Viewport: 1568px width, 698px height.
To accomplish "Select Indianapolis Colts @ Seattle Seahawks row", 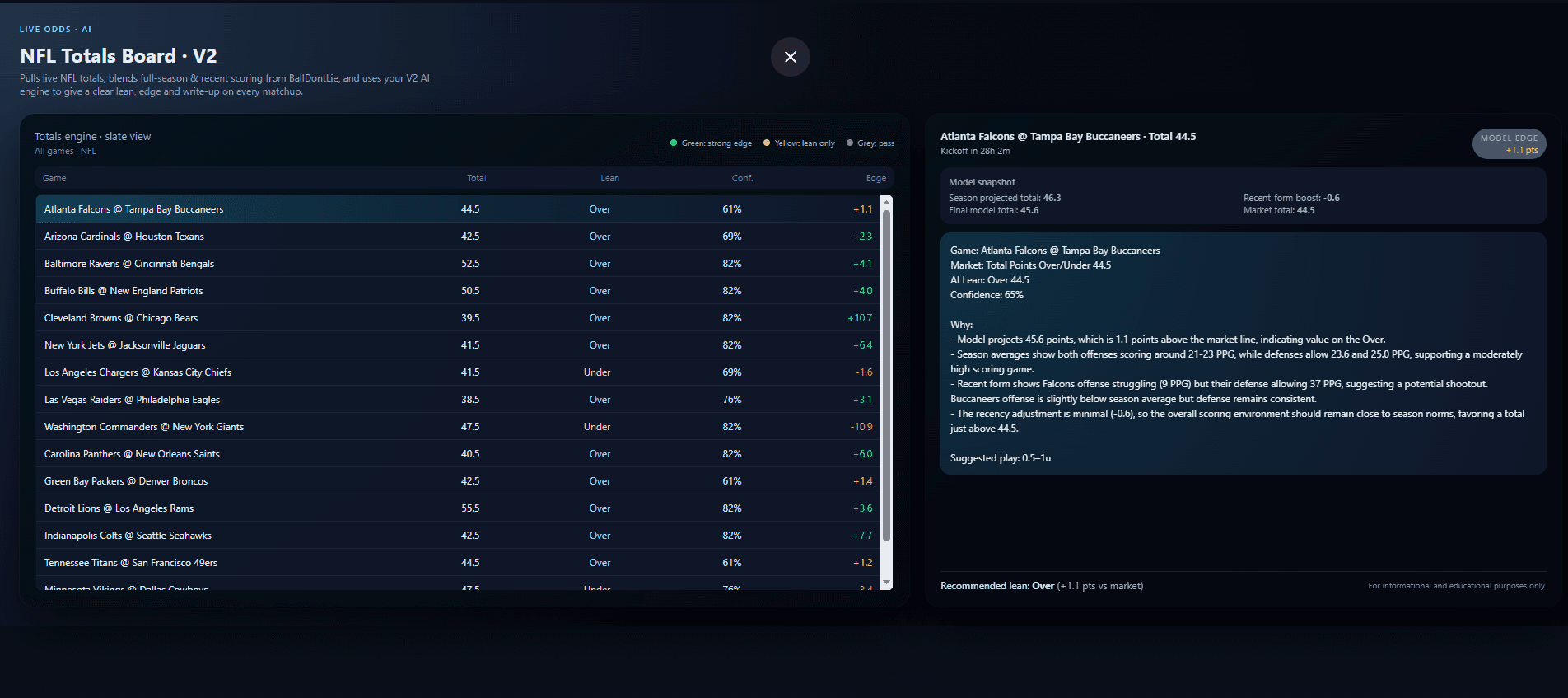I will 458,536.
